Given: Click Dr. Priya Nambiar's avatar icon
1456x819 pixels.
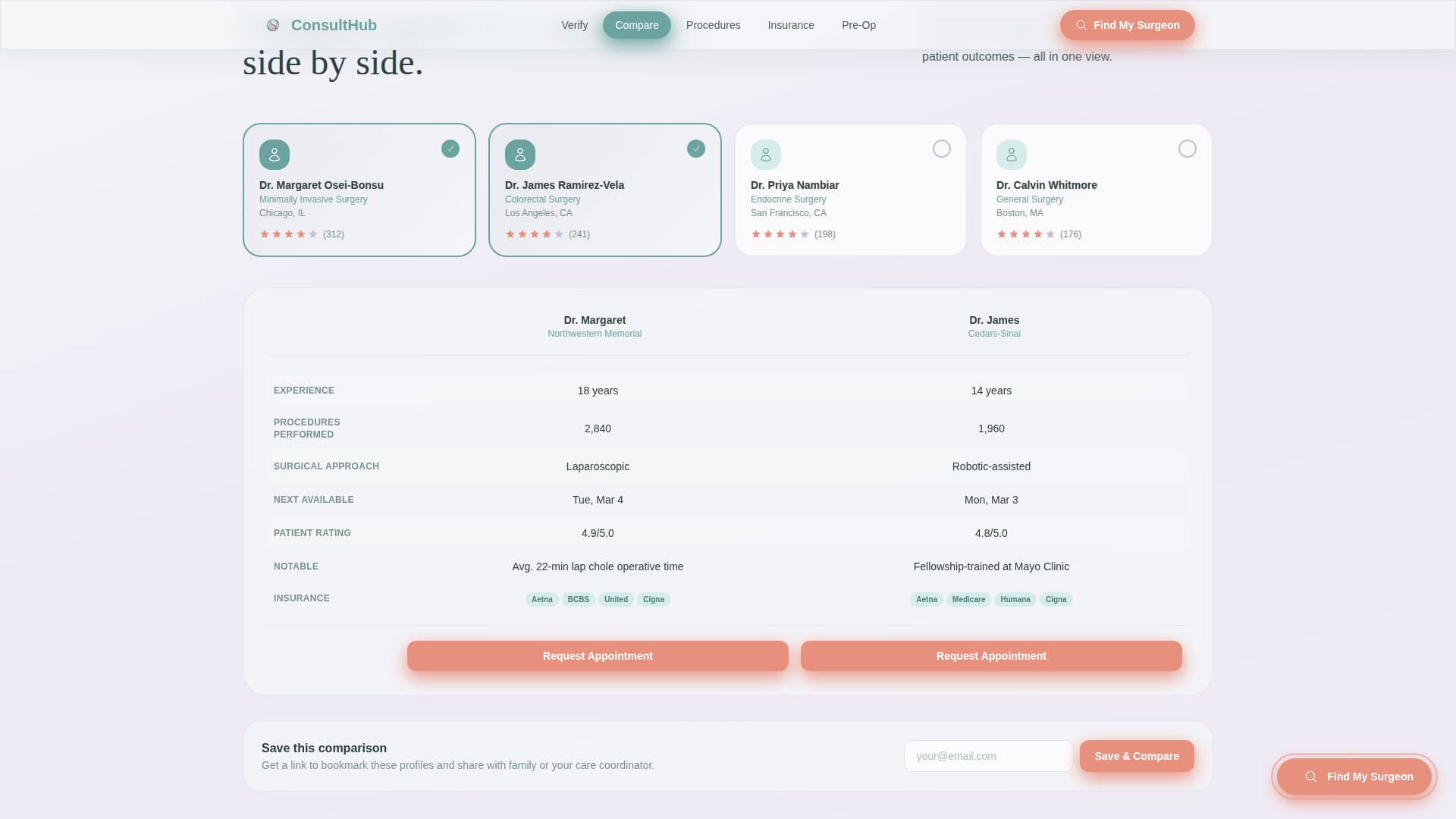Looking at the screenshot, I should (x=766, y=155).
